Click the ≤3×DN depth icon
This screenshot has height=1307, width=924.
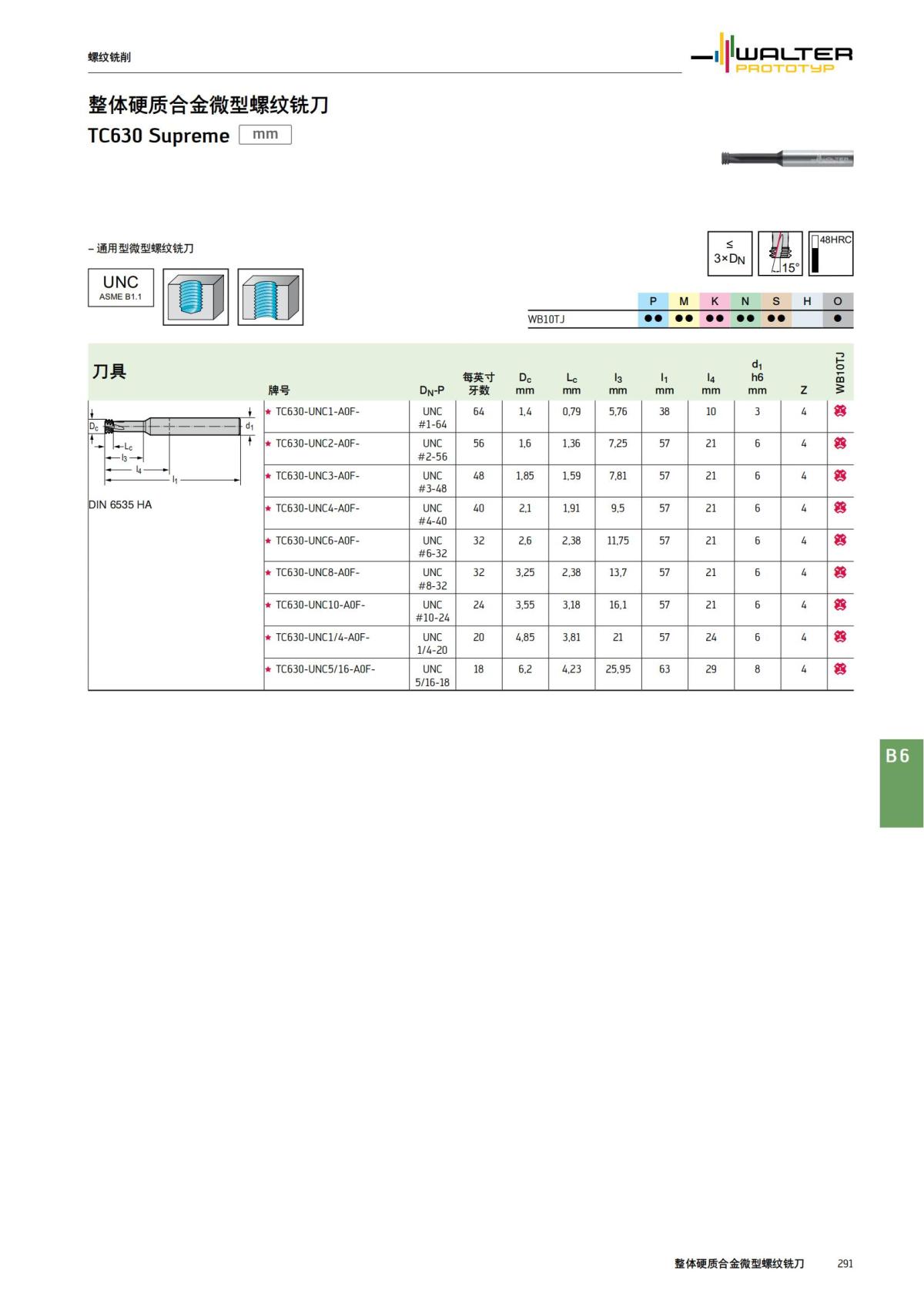729,253
